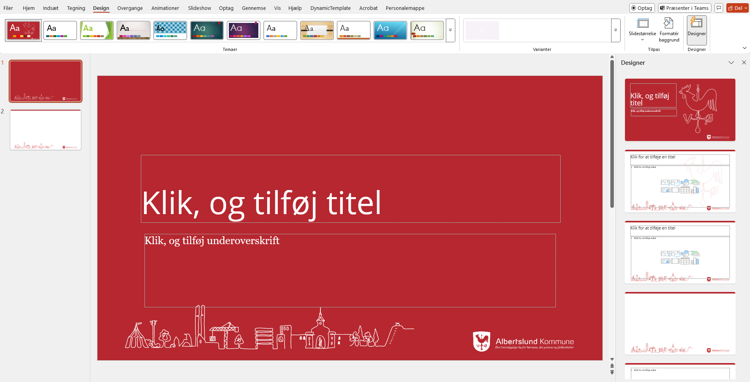Go to the previous slide with the double-up arrow
The image size is (750, 382).
pyautogui.click(x=612, y=366)
